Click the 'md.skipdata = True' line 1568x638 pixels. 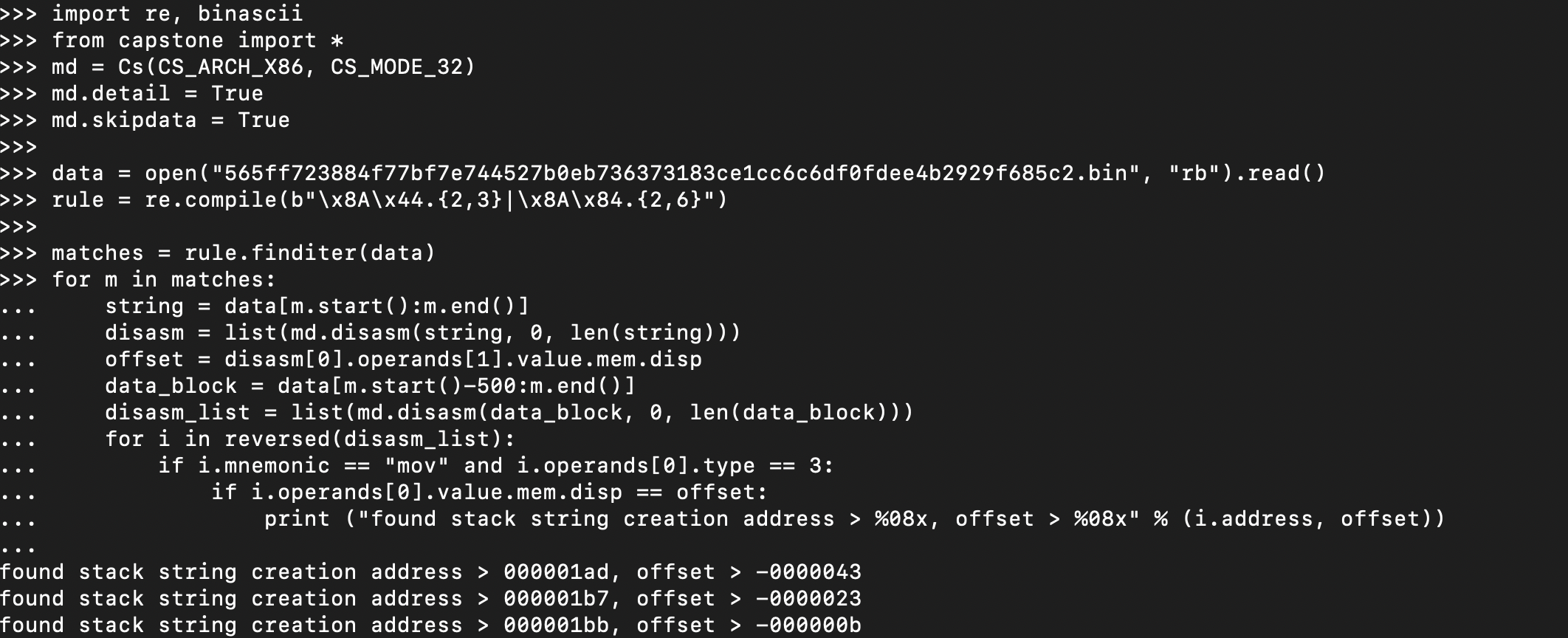[171, 120]
